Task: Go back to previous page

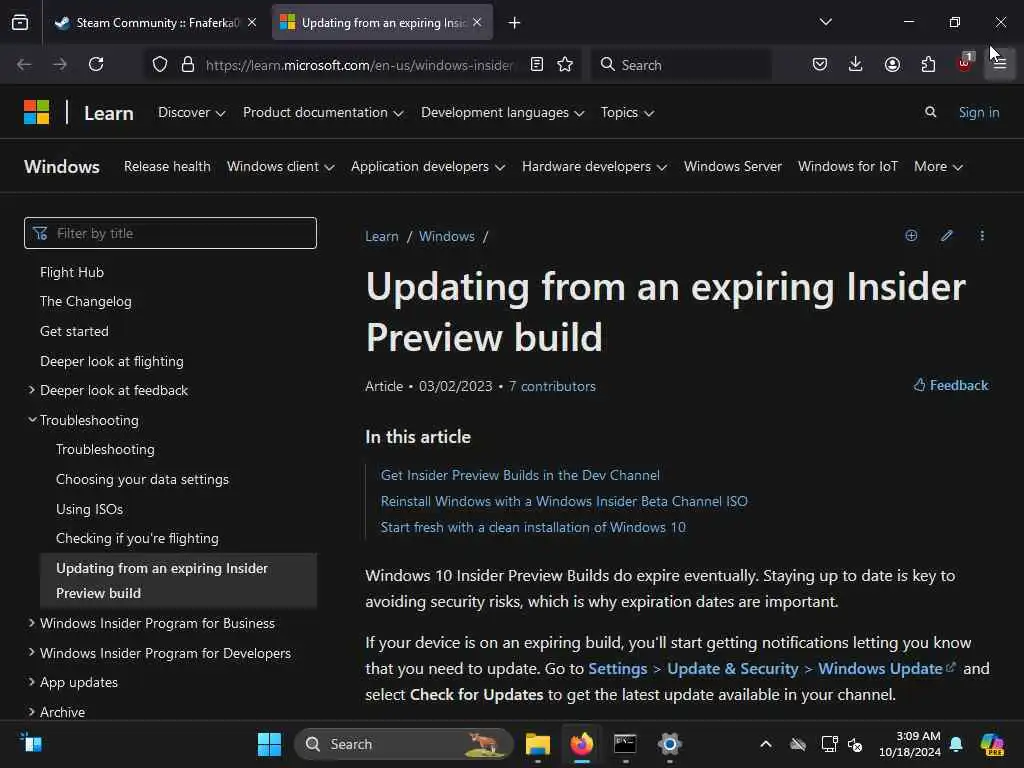Action: click(x=24, y=64)
